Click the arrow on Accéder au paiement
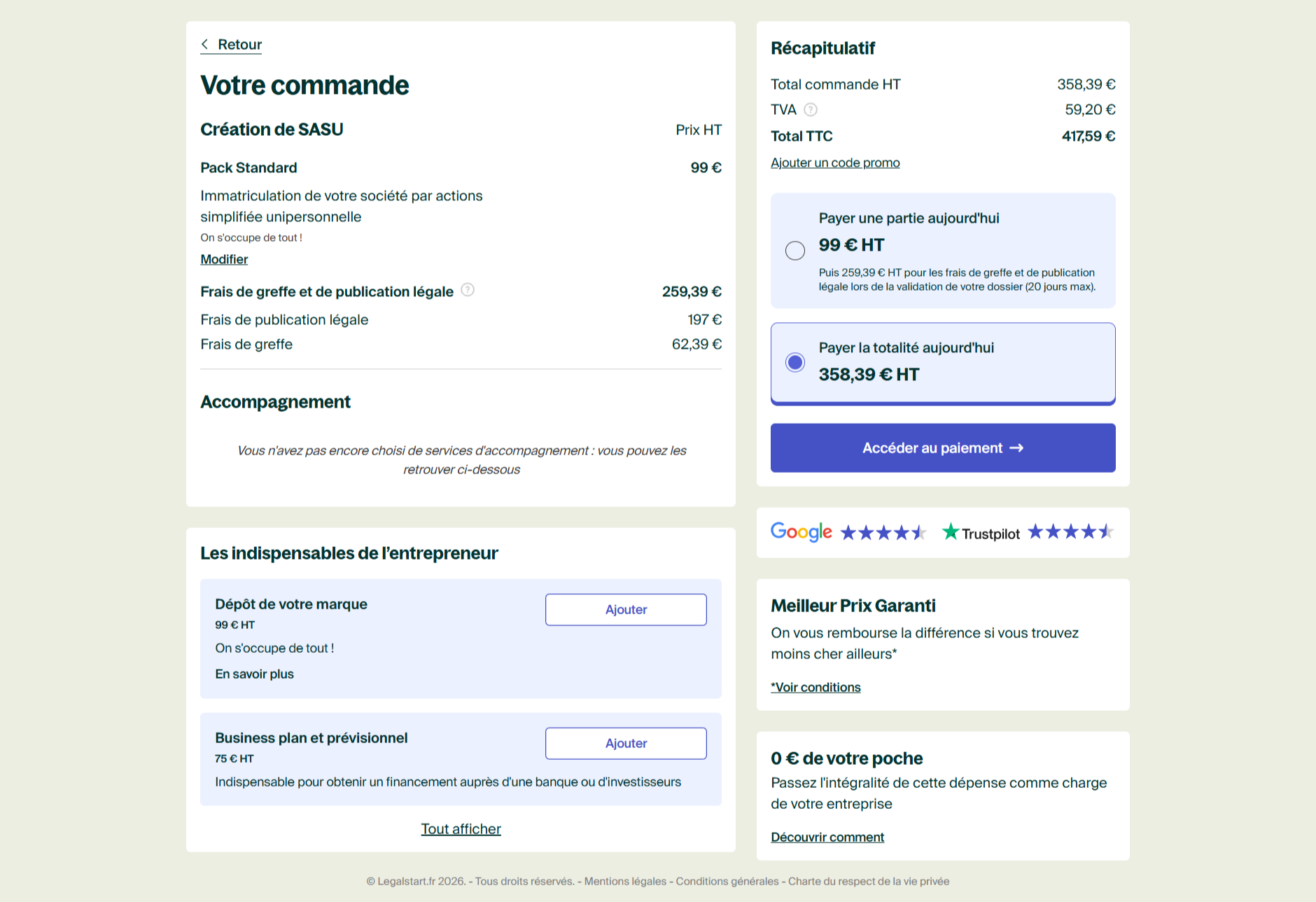 point(1017,448)
